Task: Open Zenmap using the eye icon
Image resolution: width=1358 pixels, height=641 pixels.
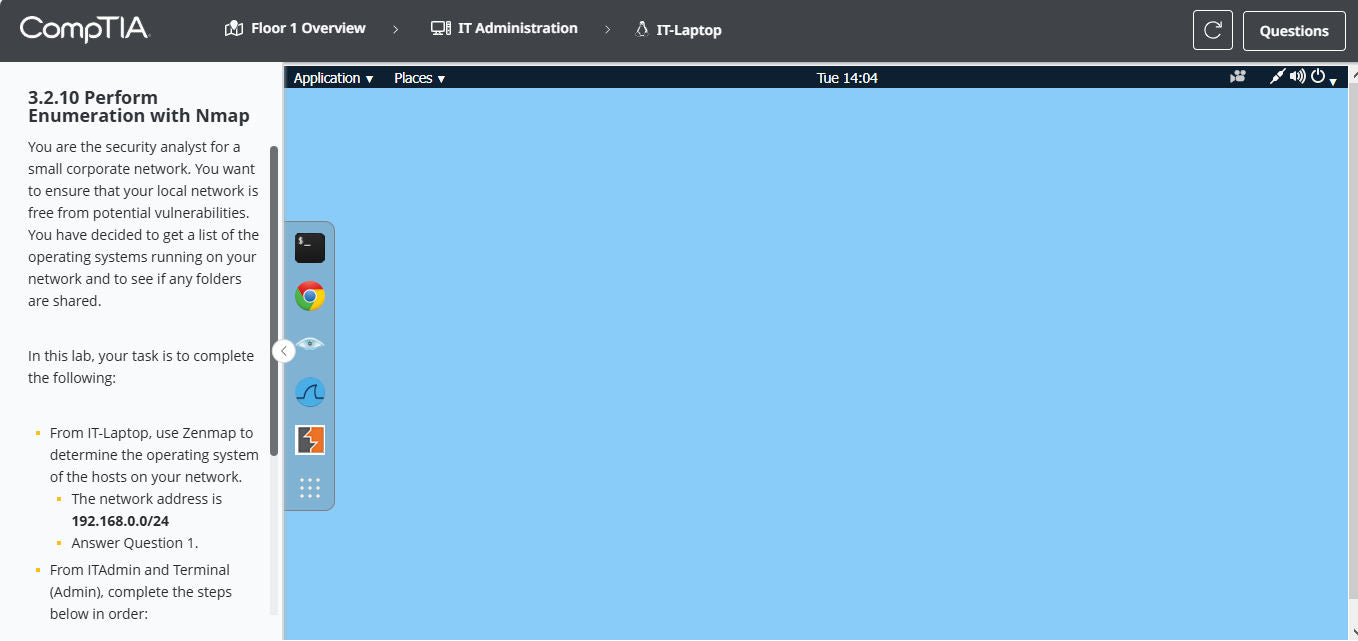Action: coord(309,343)
